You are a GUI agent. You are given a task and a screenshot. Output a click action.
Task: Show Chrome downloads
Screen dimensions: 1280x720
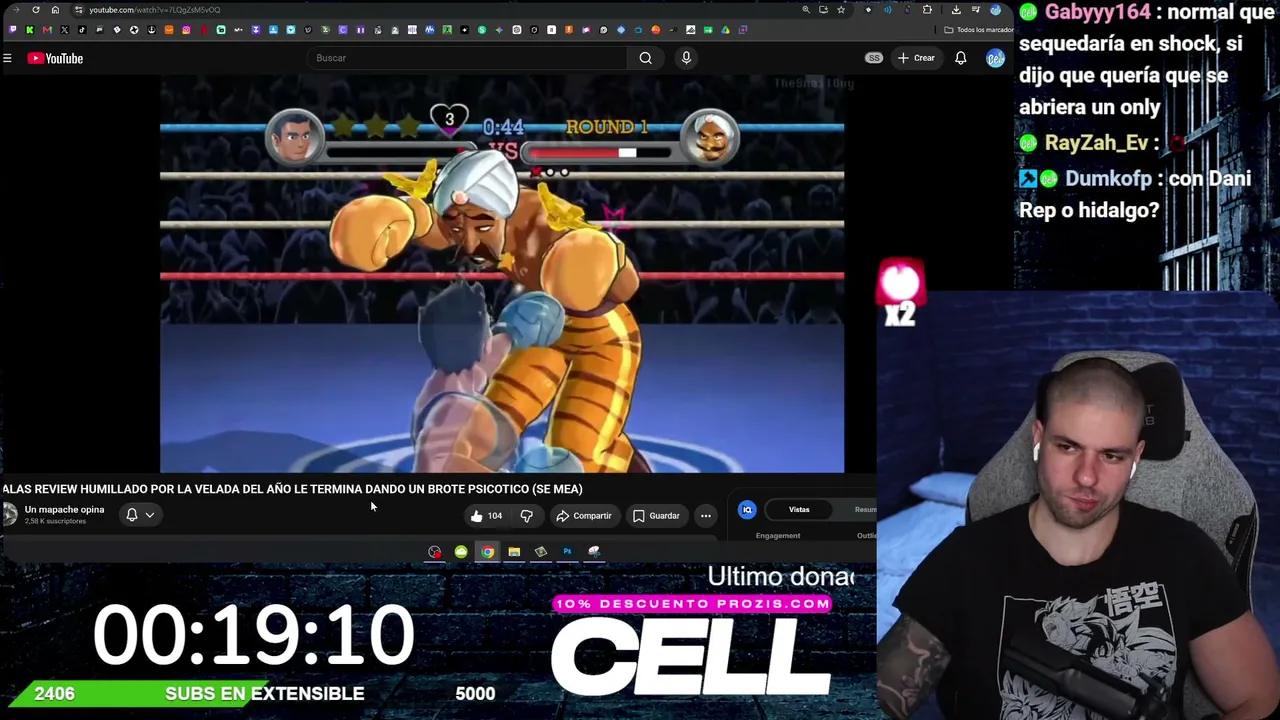click(x=956, y=10)
